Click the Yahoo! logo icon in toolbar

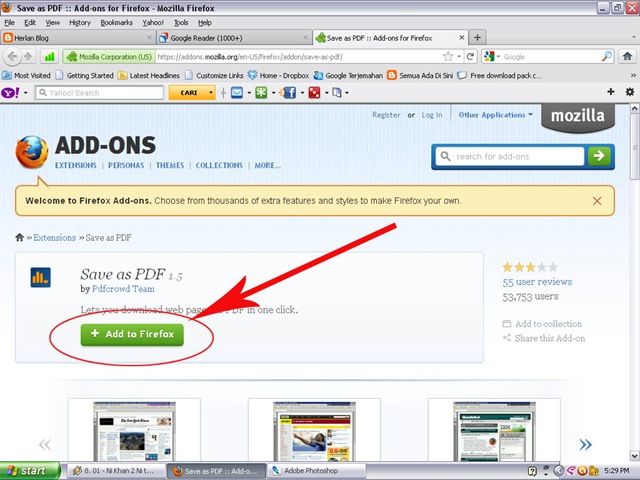[x=11, y=93]
